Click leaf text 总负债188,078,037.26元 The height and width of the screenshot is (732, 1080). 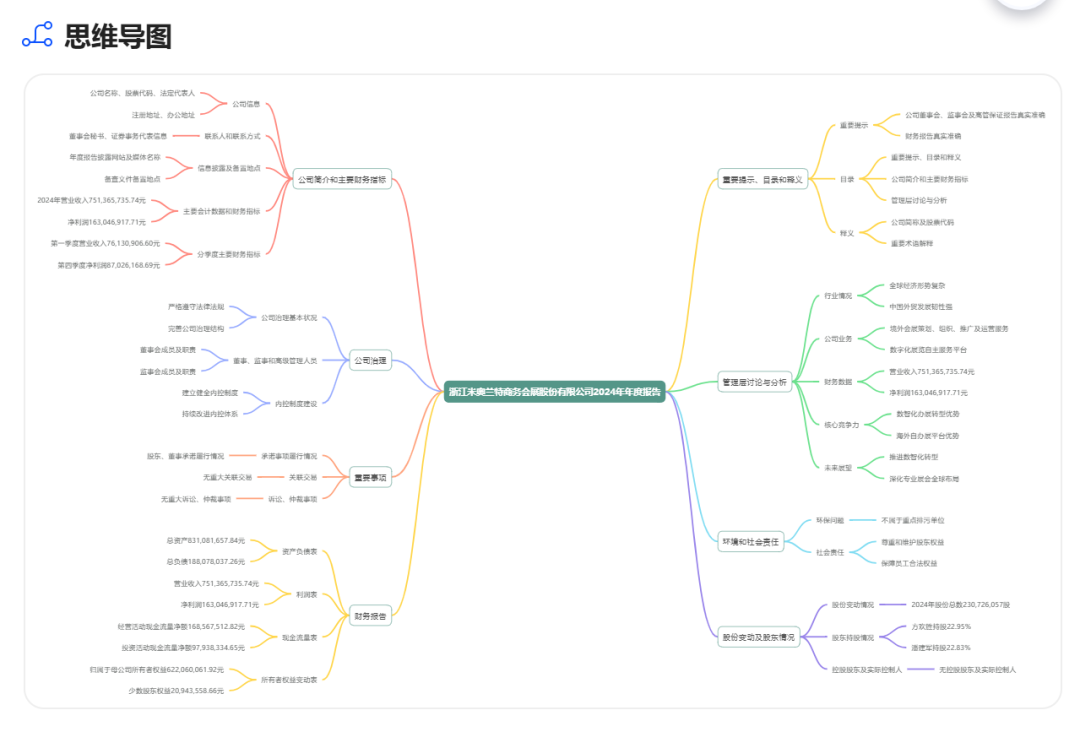click(x=206, y=562)
